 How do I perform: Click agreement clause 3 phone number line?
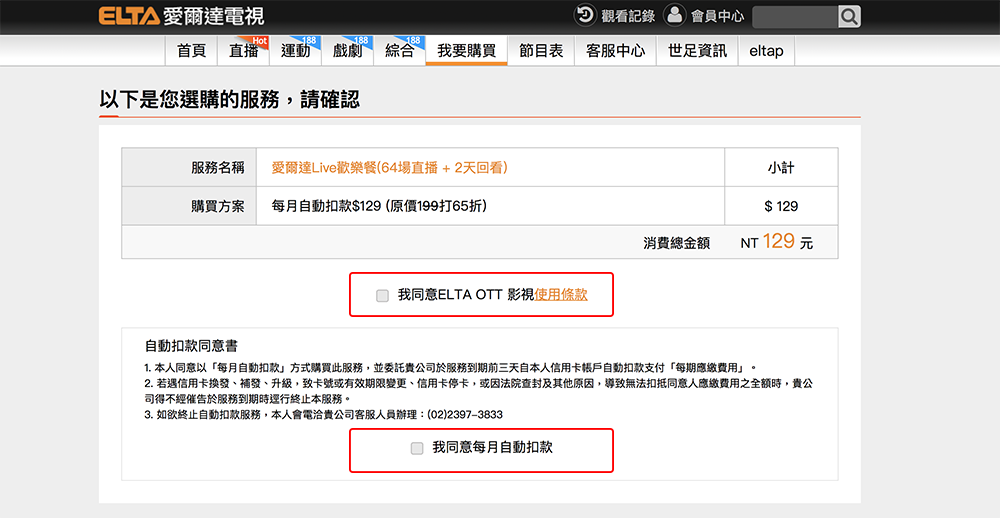tap(323, 415)
